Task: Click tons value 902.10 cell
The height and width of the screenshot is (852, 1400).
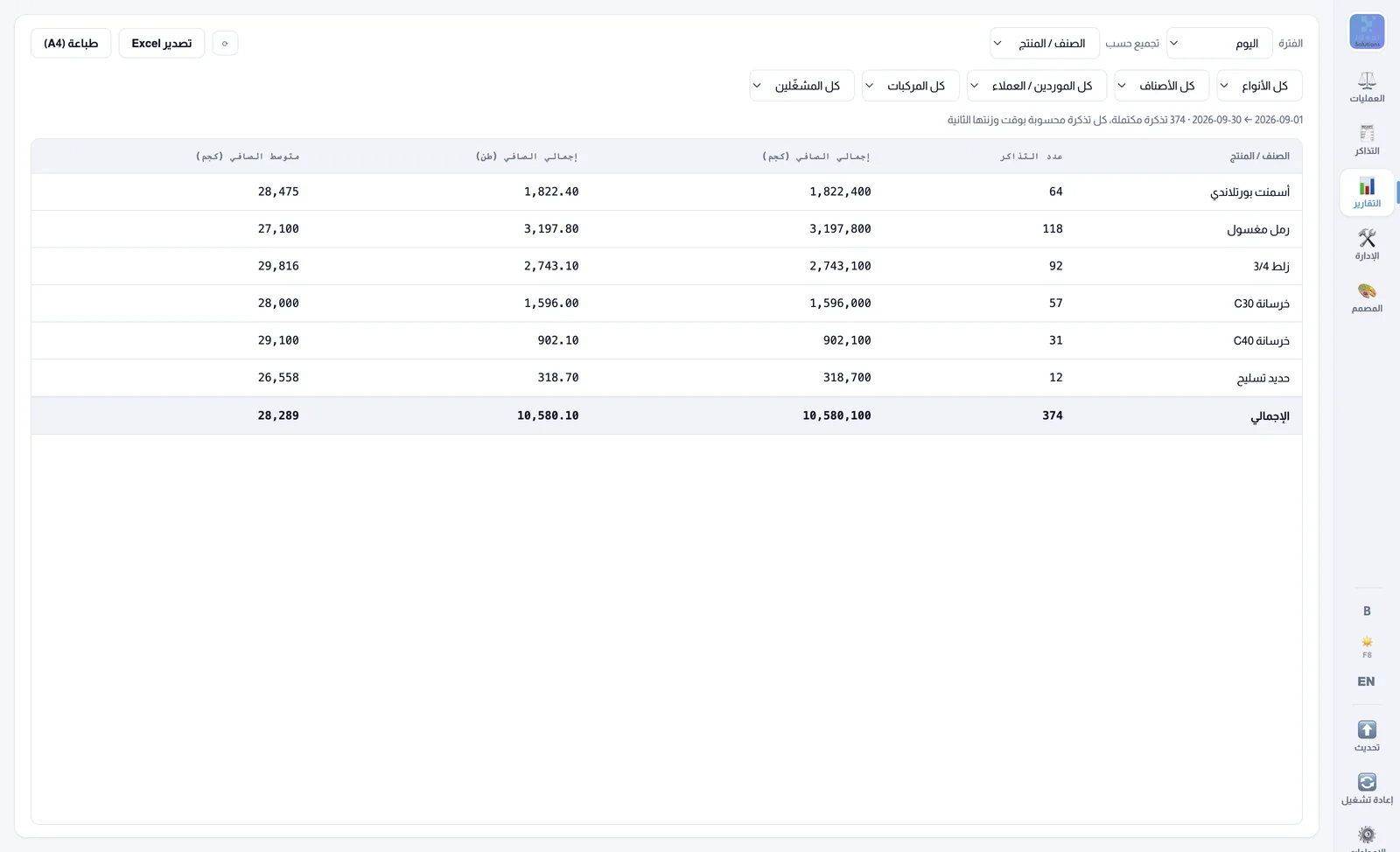Action: point(557,340)
